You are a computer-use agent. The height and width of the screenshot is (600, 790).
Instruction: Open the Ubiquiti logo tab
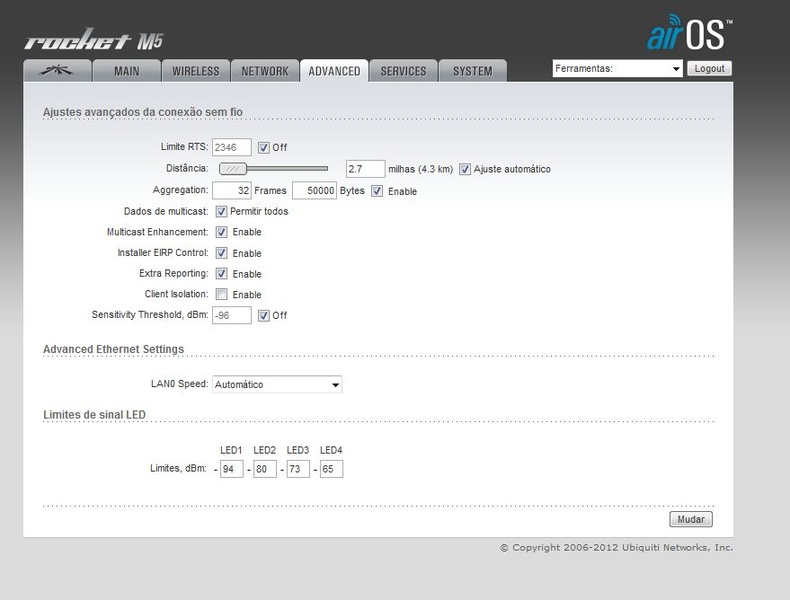(57, 71)
